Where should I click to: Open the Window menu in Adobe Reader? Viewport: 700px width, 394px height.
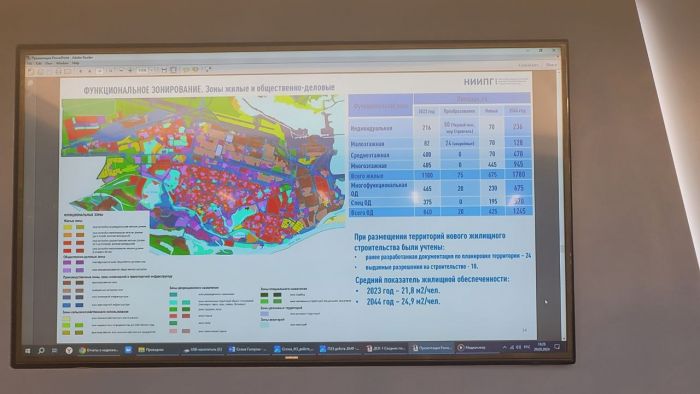point(62,63)
